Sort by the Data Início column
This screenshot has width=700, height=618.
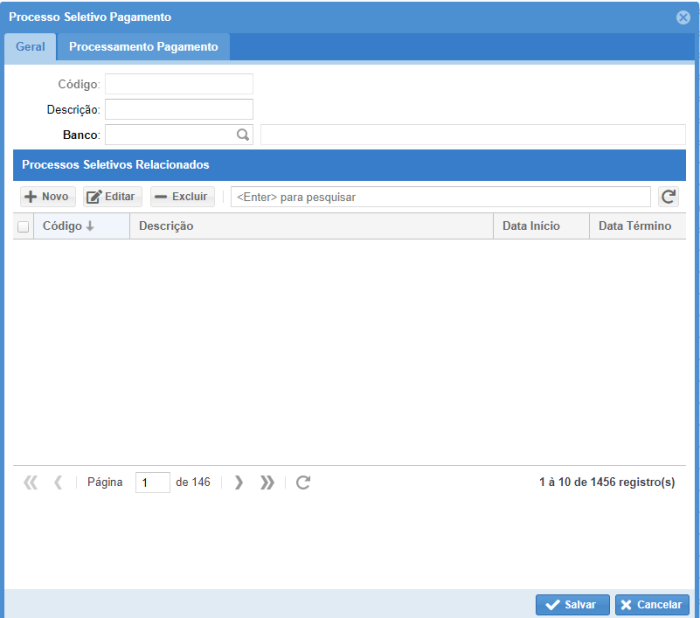531,226
